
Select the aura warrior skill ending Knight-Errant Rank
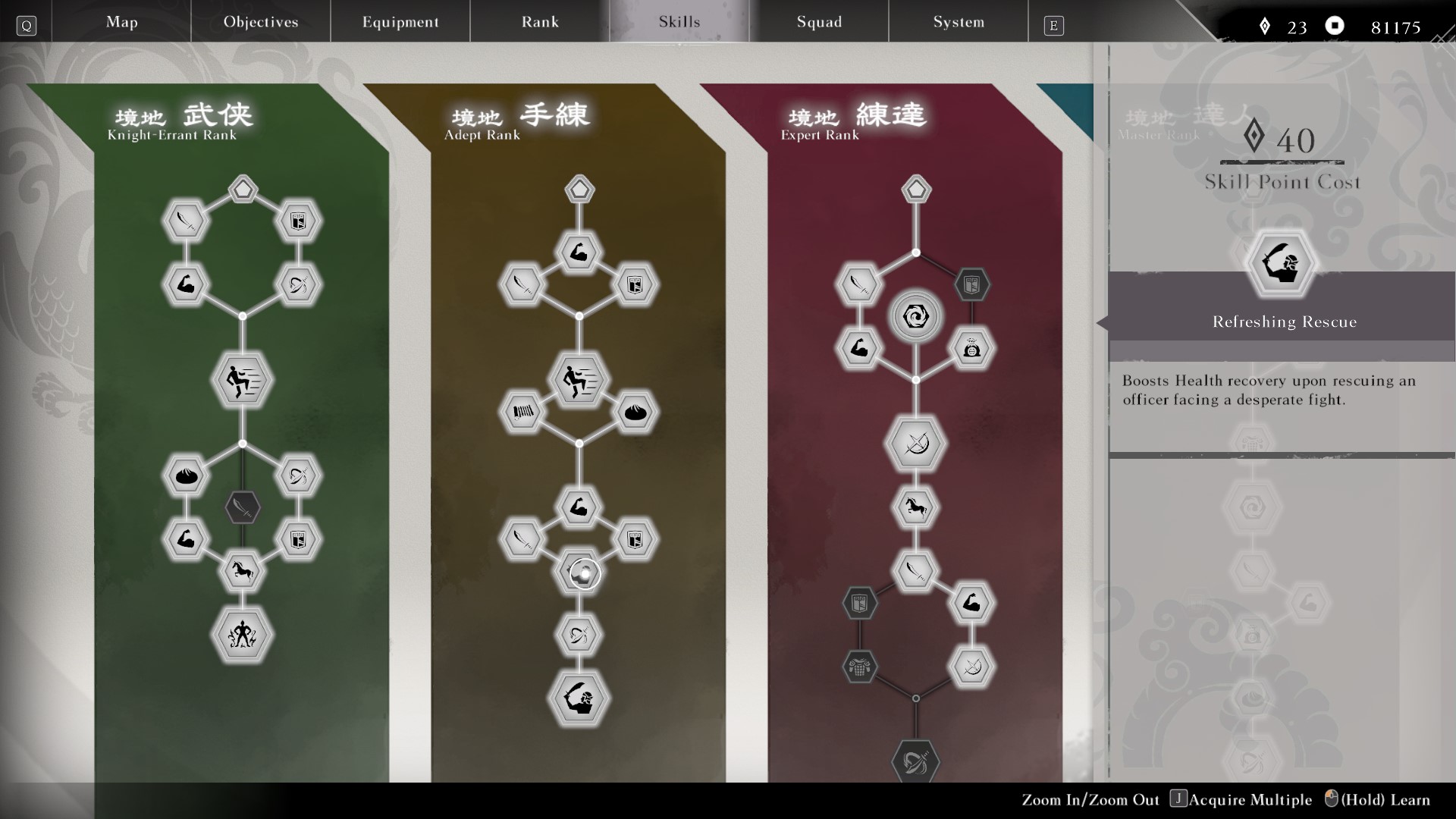click(x=243, y=635)
